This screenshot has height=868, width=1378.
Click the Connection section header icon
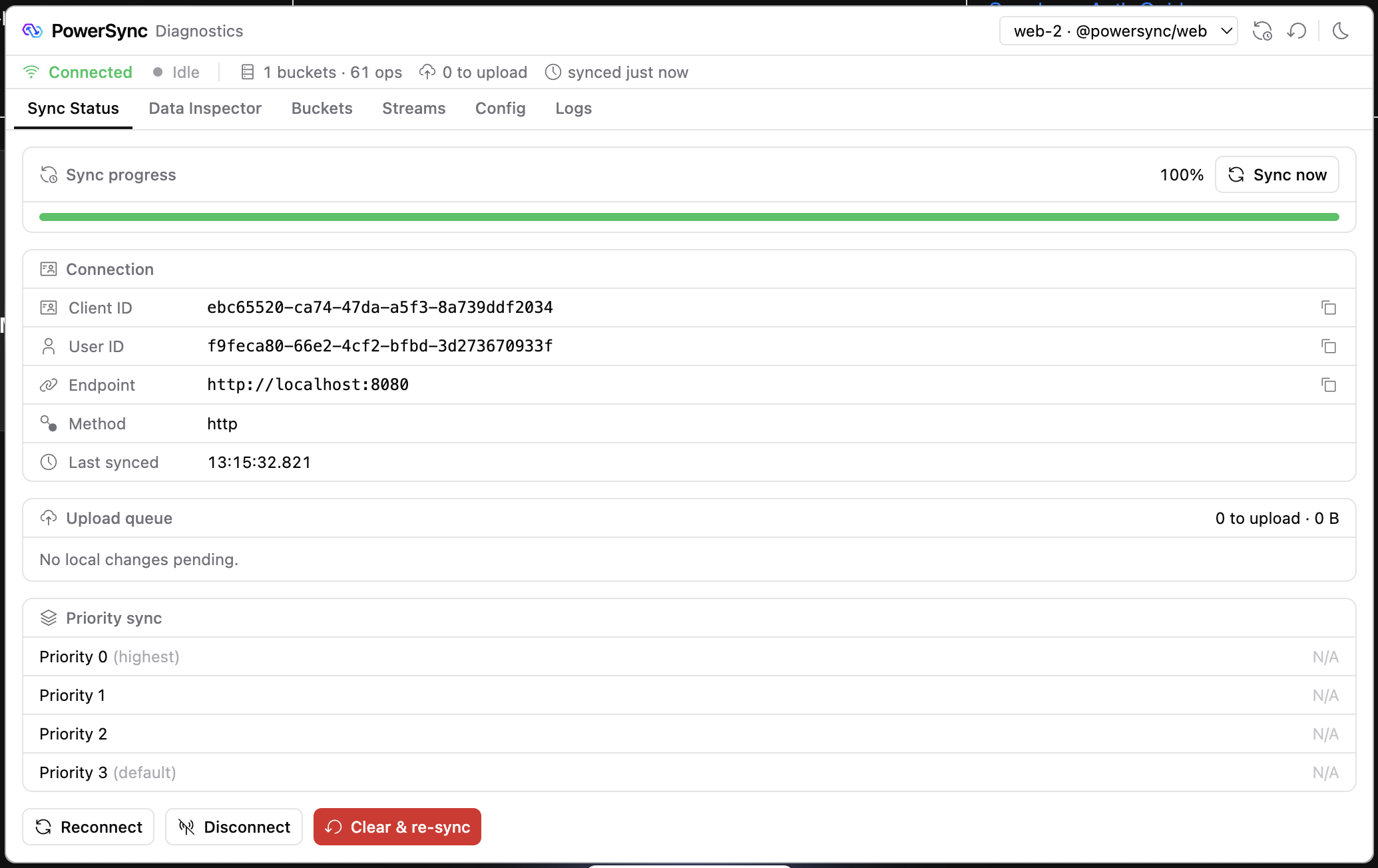[x=49, y=269]
